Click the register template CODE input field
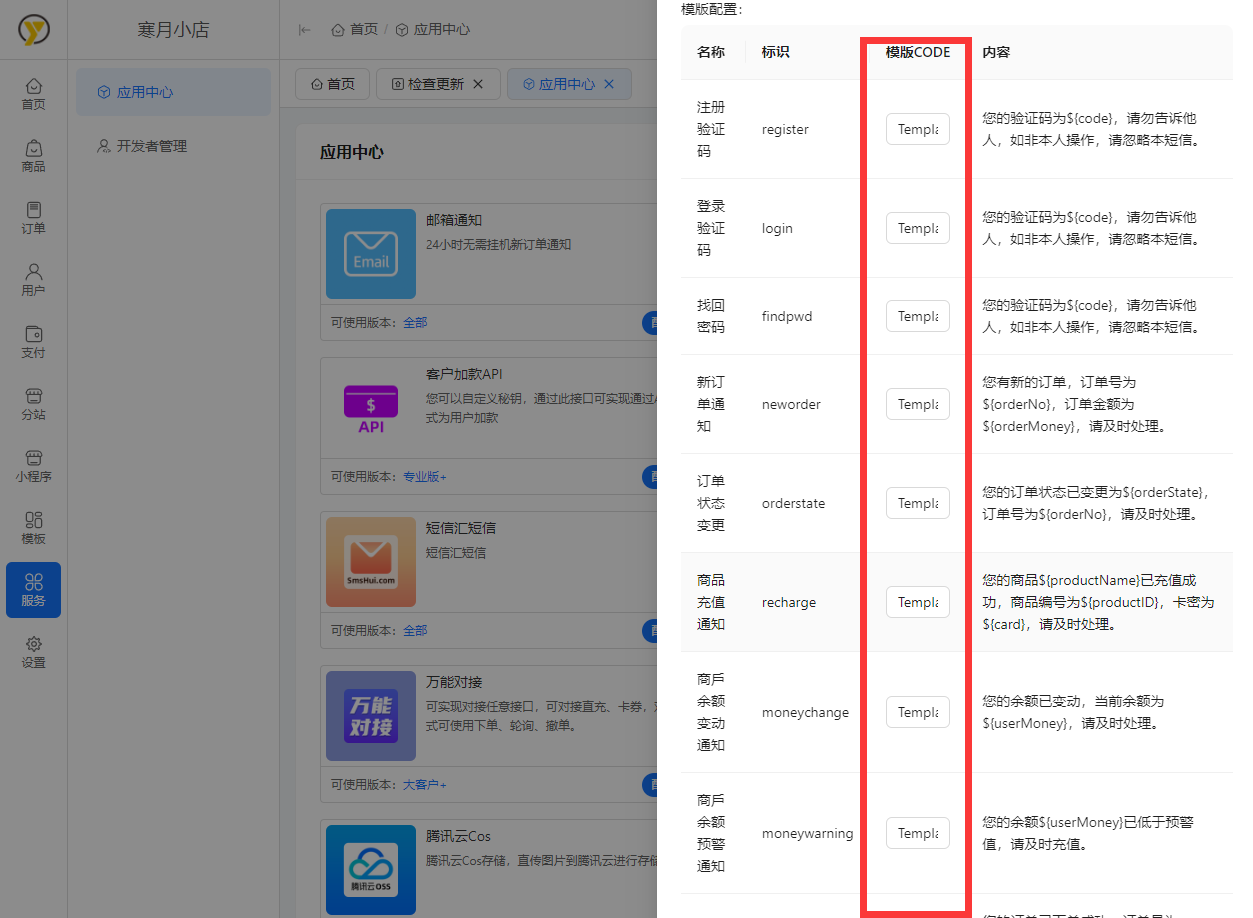Image resolution: width=1253 pixels, height=918 pixels. [917, 129]
